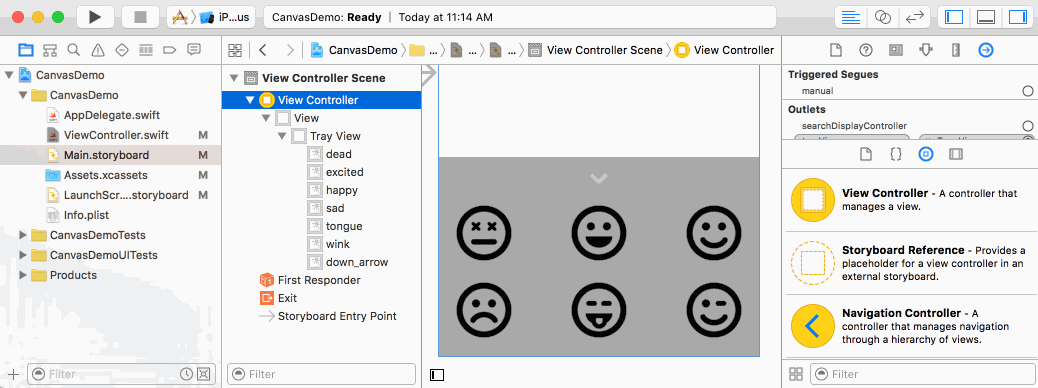Collapse the View outline item
1038x388 pixels.
pos(265,119)
